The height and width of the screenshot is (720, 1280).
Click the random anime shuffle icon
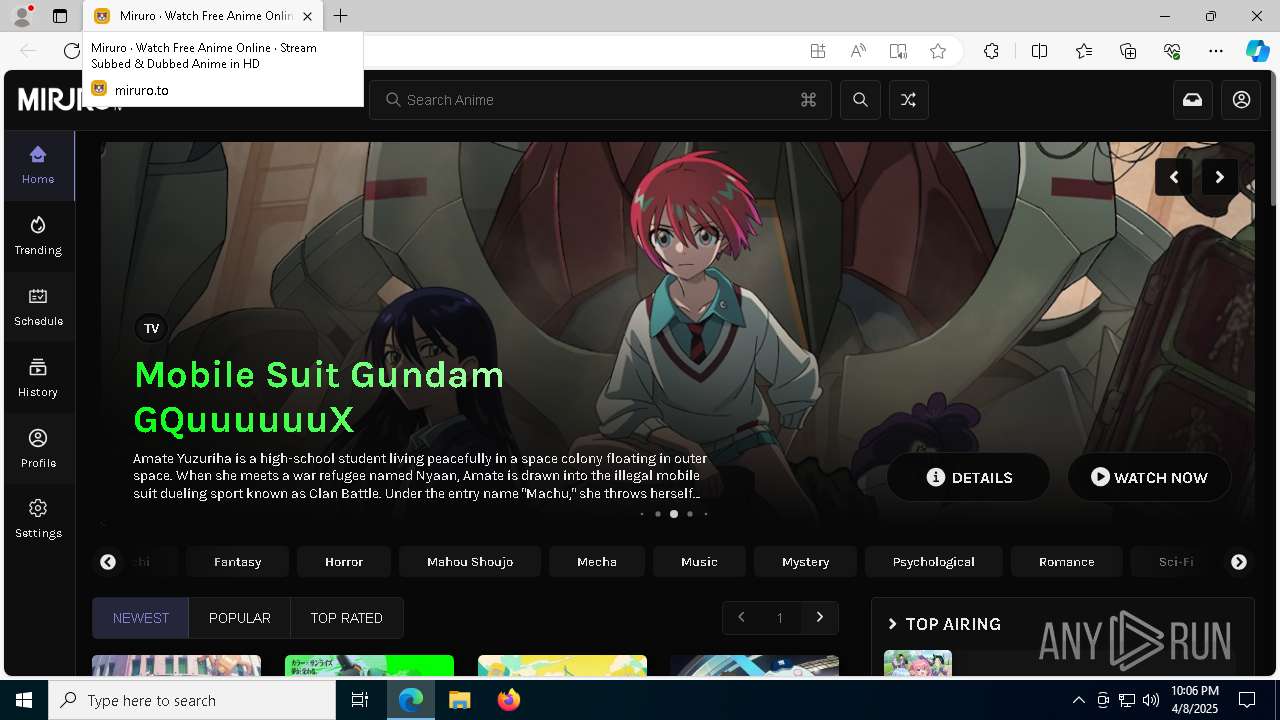pyautogui.click(x=908, y=100)
